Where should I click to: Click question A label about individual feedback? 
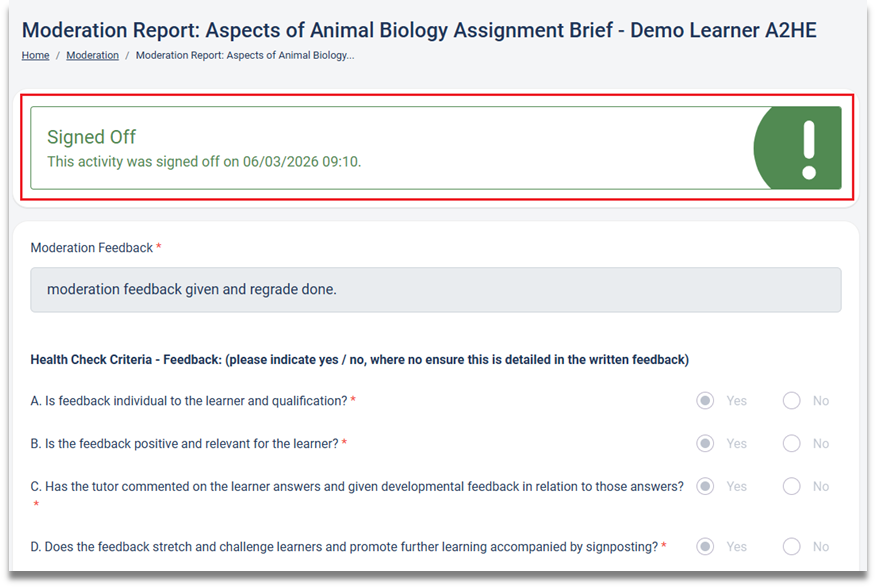[189, 401]
